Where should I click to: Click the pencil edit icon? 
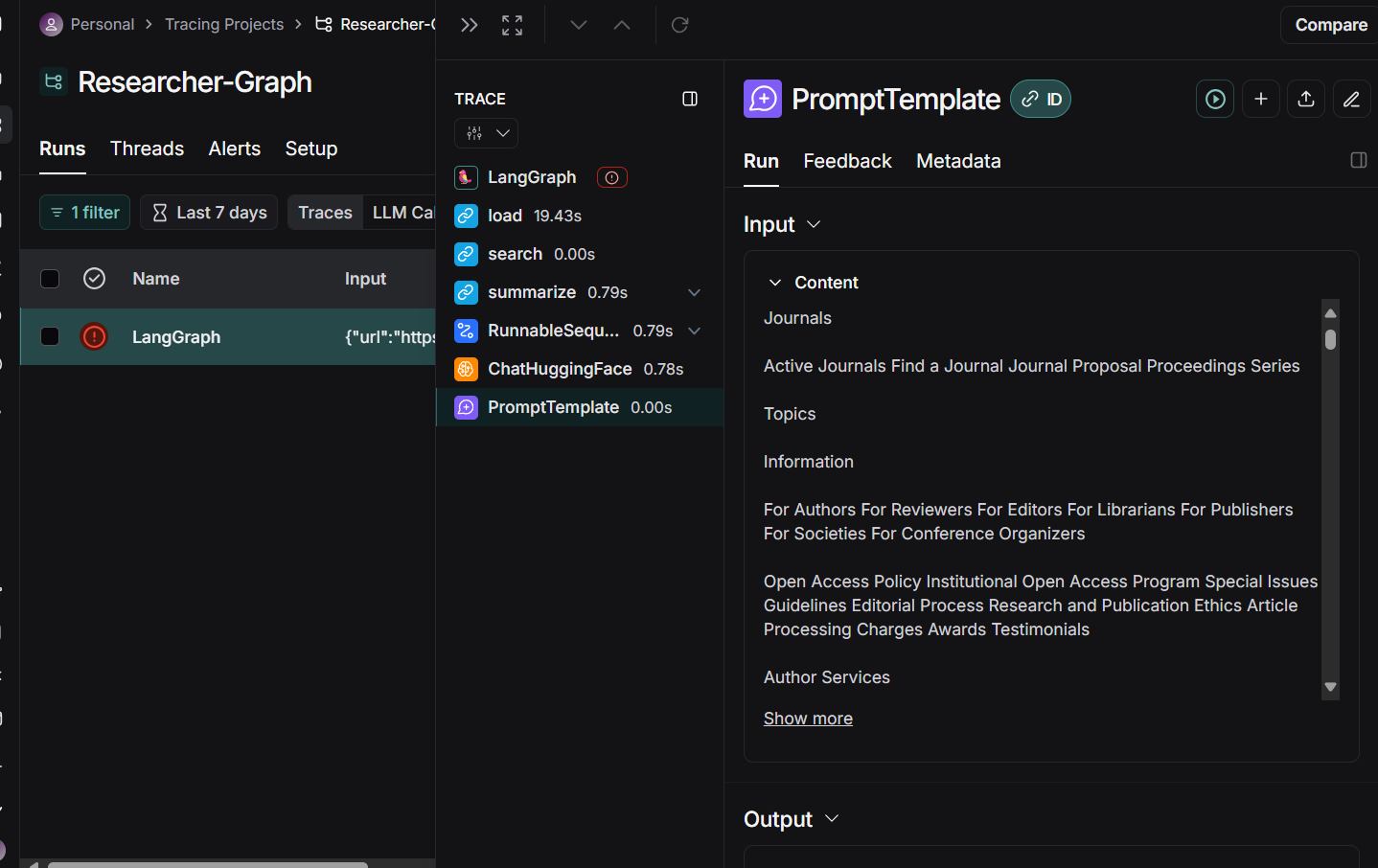pyautogui.click(x=1351, y=99)
